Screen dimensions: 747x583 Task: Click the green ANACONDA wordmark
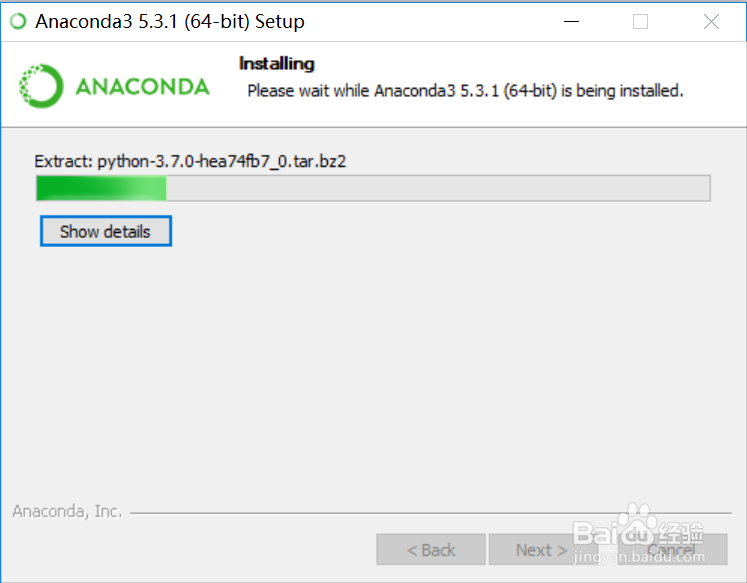[142, 87]
